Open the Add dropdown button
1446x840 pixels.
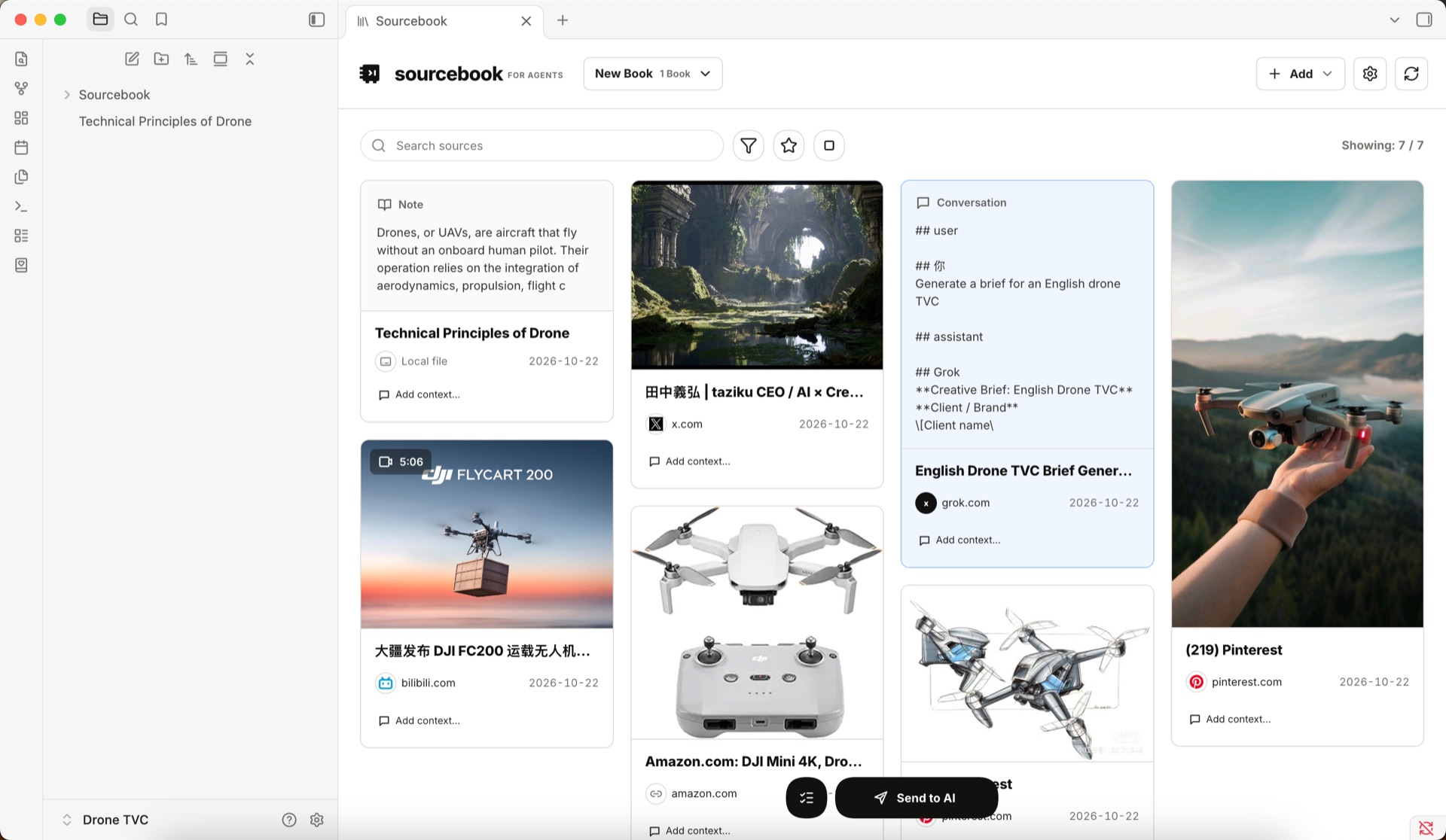(1300, 74)
